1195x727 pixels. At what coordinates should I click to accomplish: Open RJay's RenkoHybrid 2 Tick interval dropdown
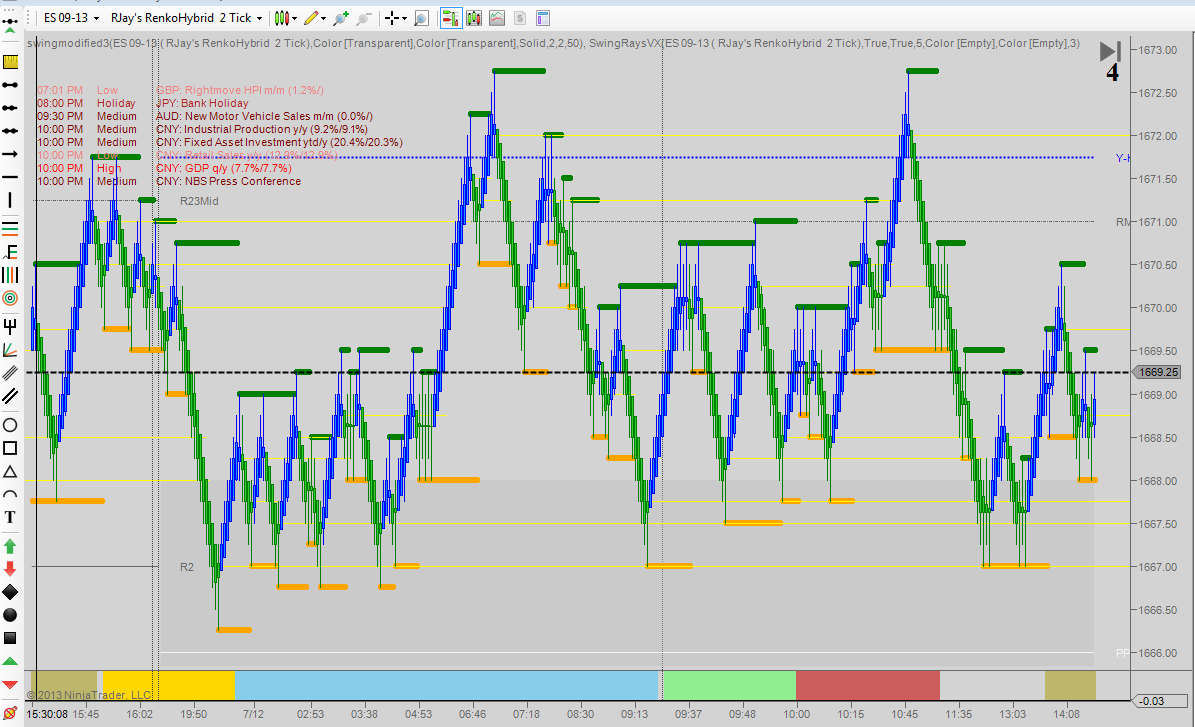click(186, 18)
